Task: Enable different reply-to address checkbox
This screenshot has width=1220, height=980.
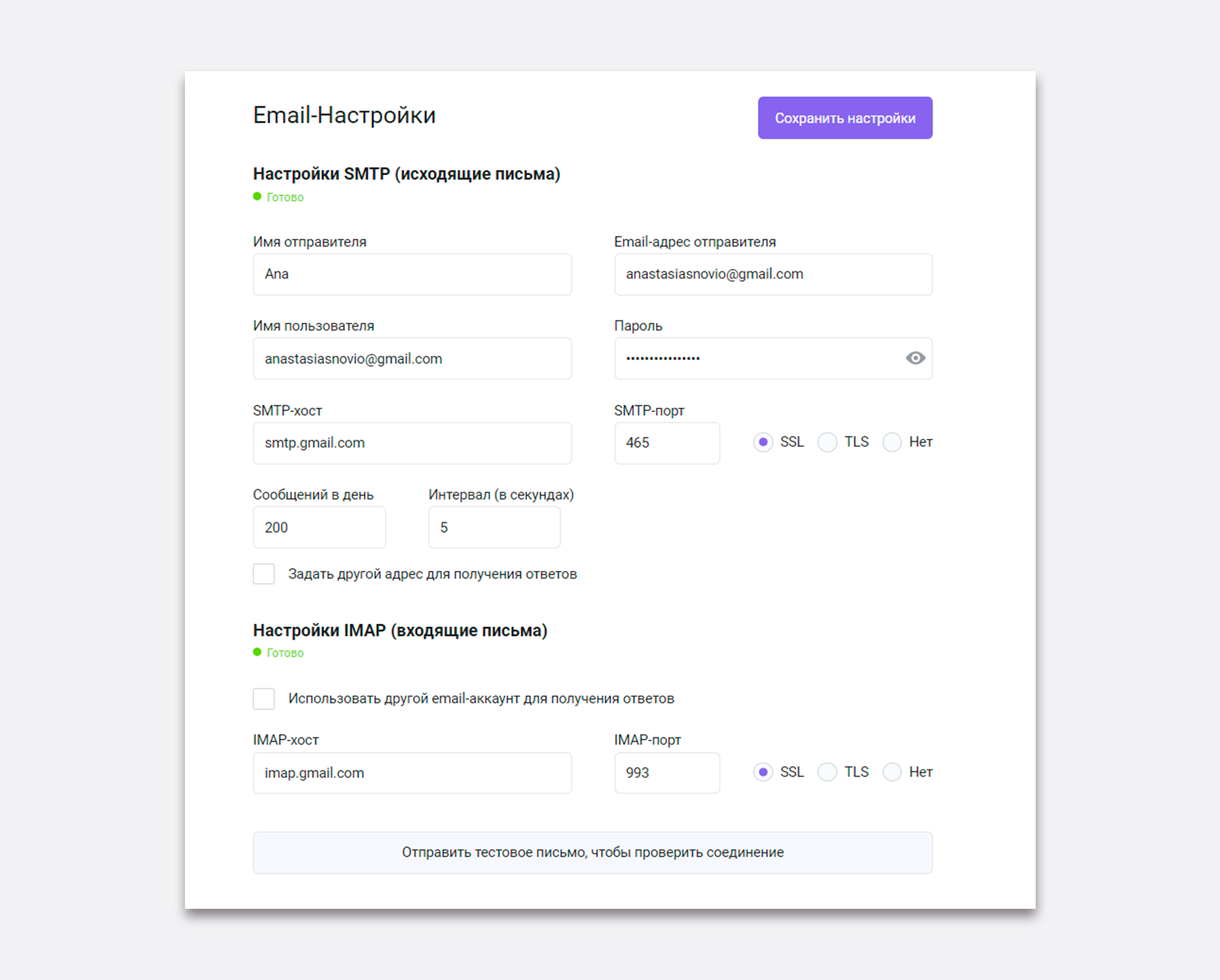Action: tap(264, 574)
